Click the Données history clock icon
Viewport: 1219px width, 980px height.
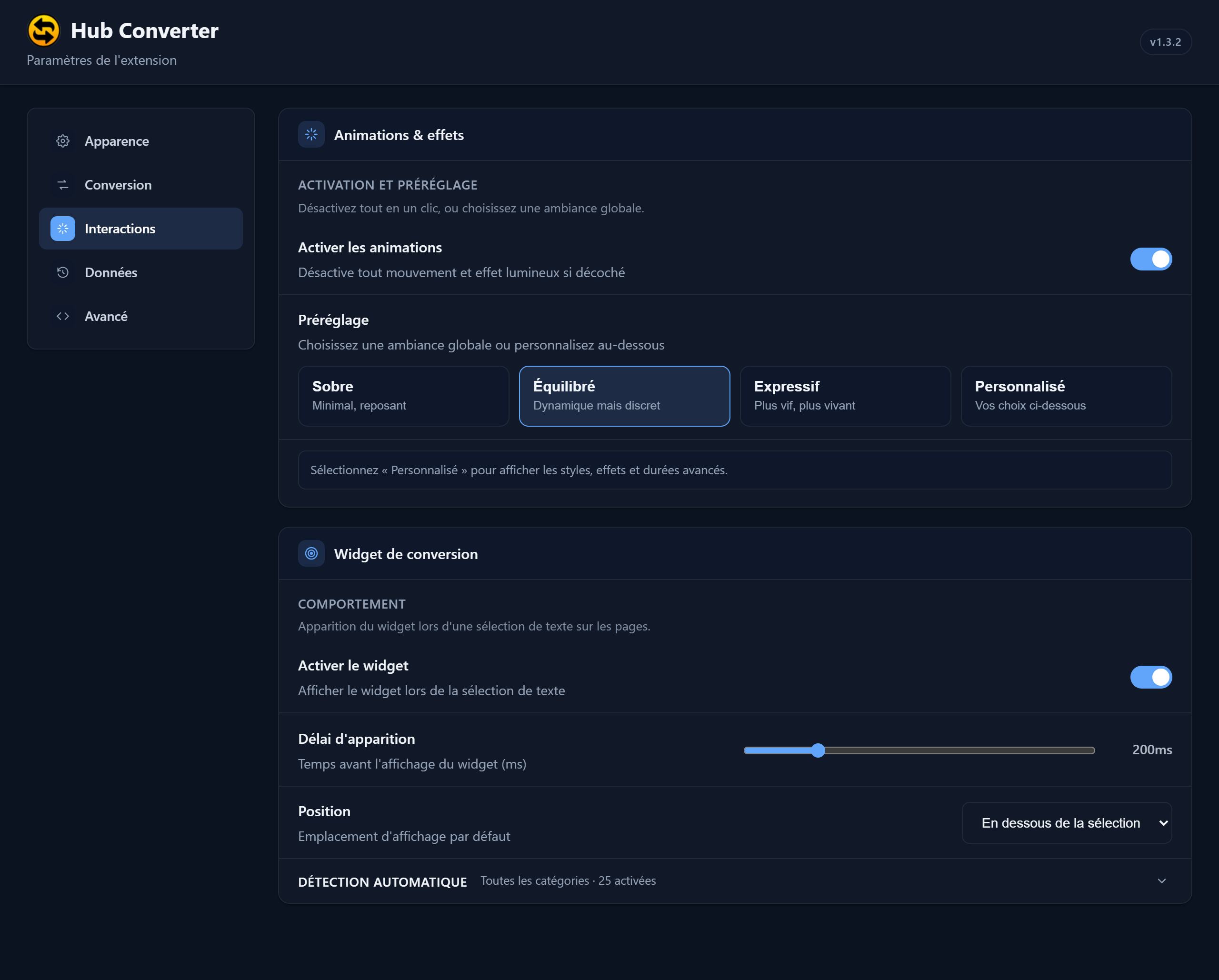pyautogui.click(x=63, y=272)
